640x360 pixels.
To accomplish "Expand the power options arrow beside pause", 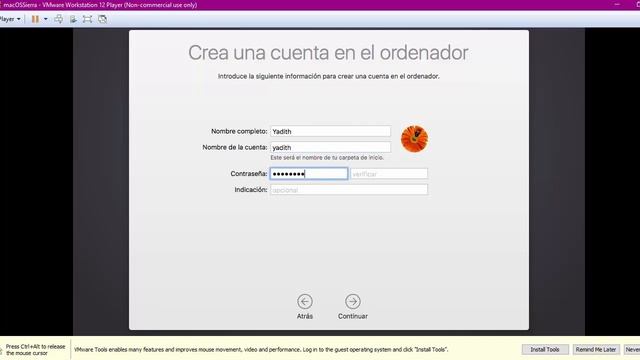I will coord(45,19).
